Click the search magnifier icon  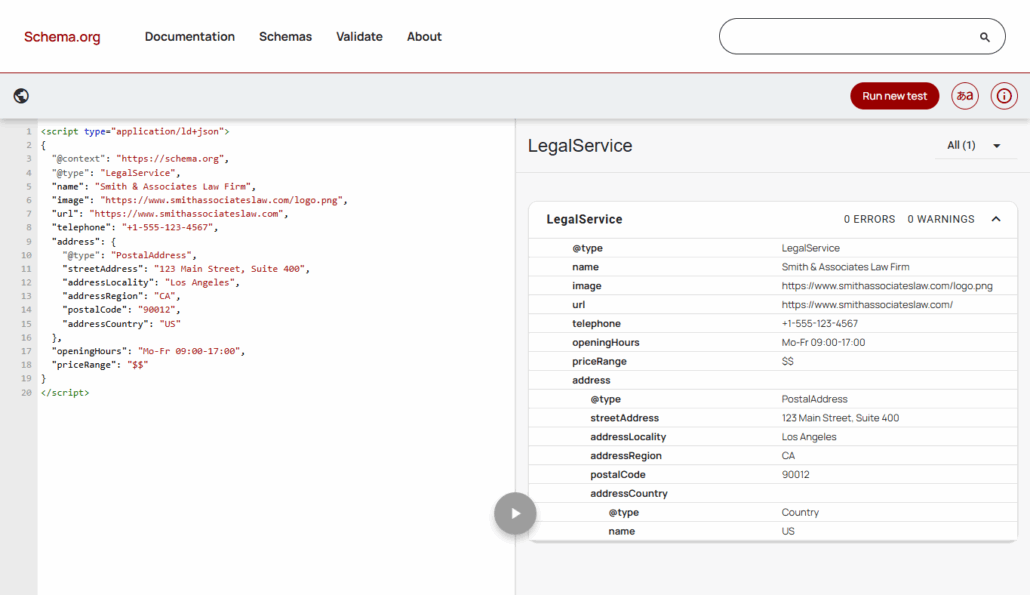984,37
